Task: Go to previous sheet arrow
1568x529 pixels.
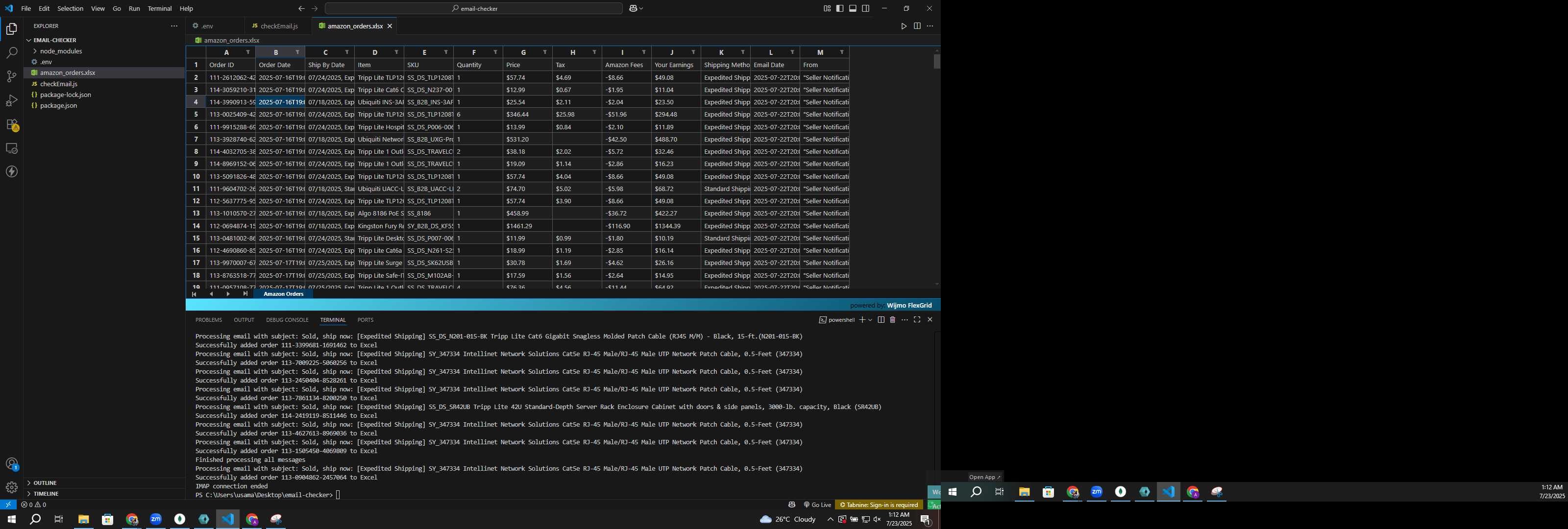Action: 211,294
